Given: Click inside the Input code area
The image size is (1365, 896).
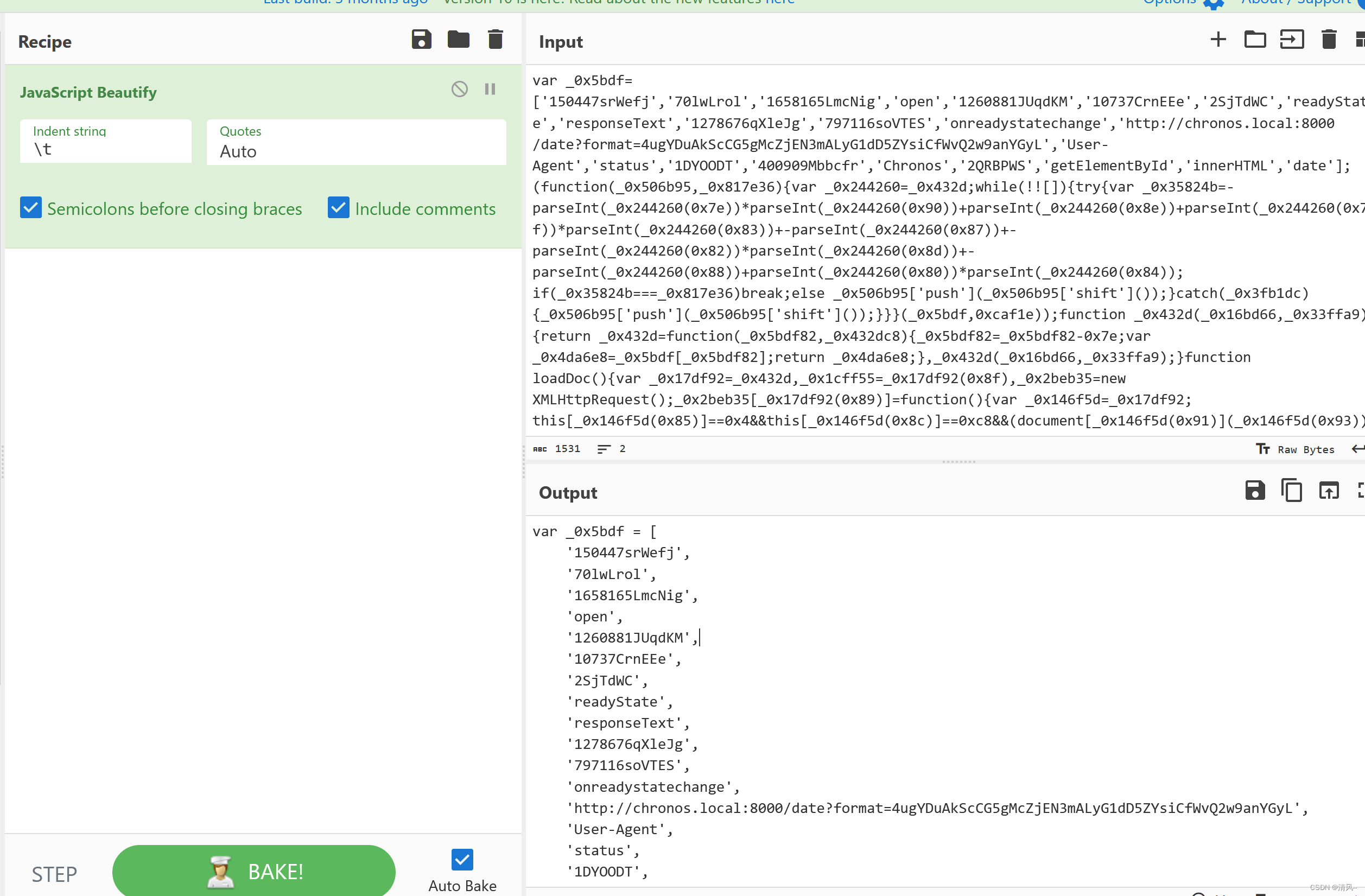Looking at the screenshot, I should (944, 251).
